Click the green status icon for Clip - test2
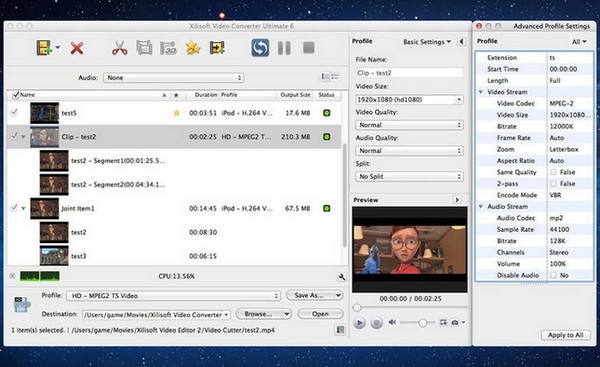 click(x=326, y=137)
